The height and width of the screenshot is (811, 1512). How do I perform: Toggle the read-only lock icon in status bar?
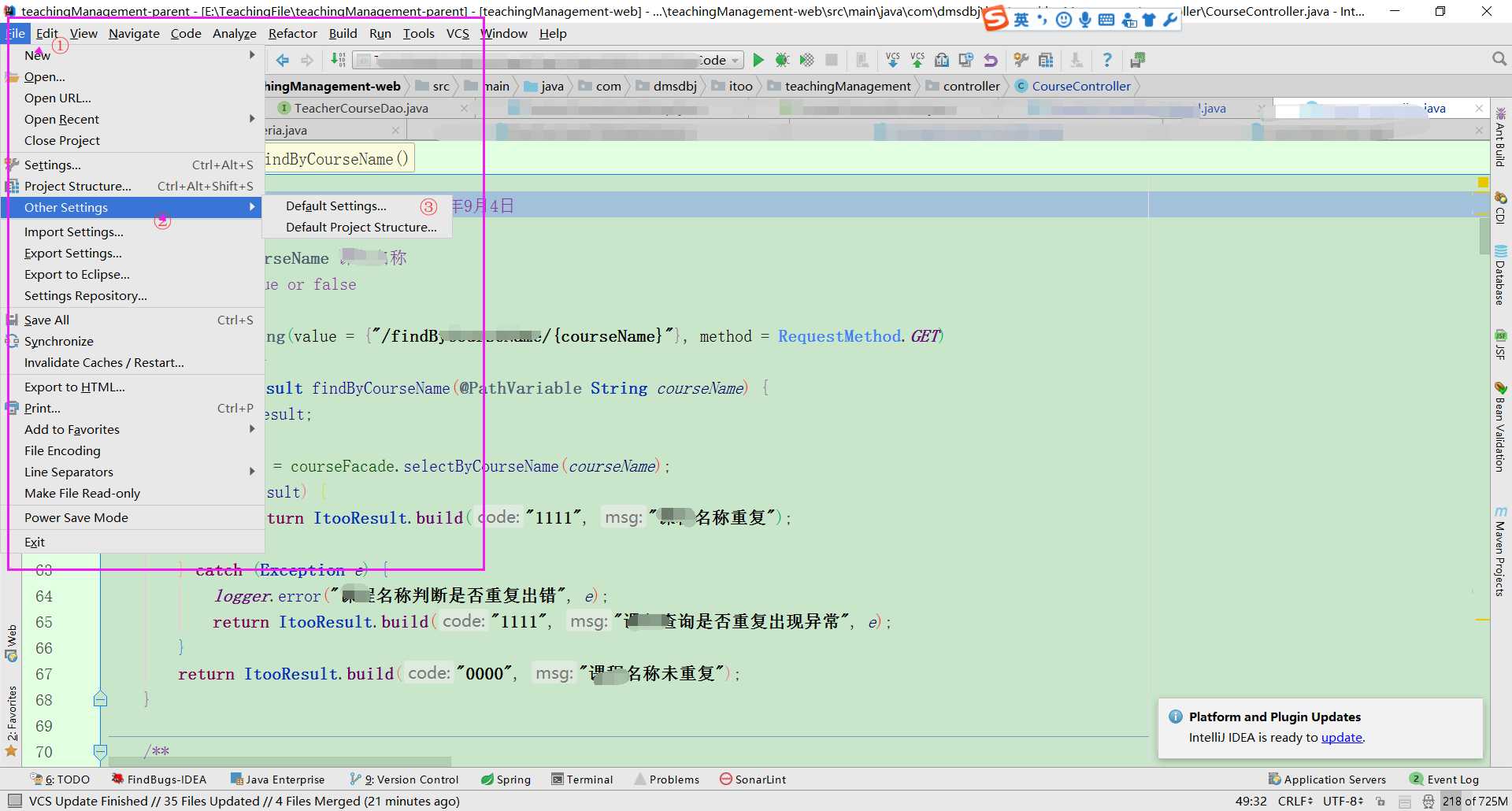[x=1380, y=802]
